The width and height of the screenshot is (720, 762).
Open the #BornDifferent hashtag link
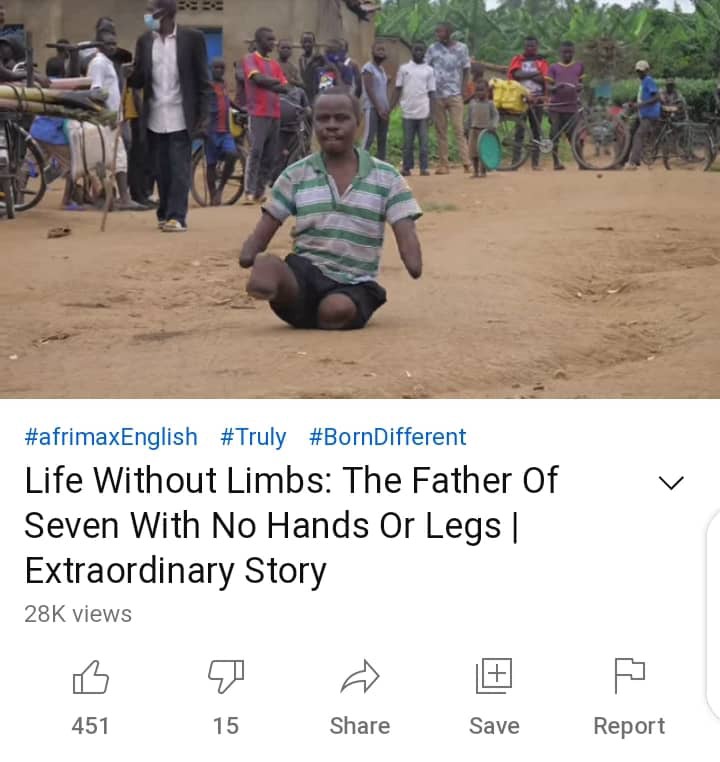tap(387, 436)
